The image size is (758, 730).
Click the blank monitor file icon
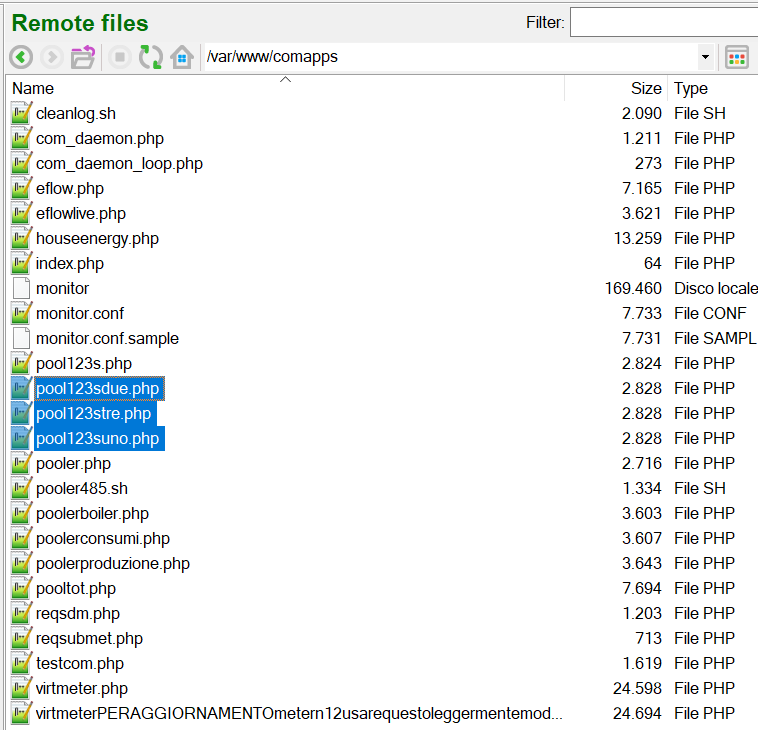point(21,288)
